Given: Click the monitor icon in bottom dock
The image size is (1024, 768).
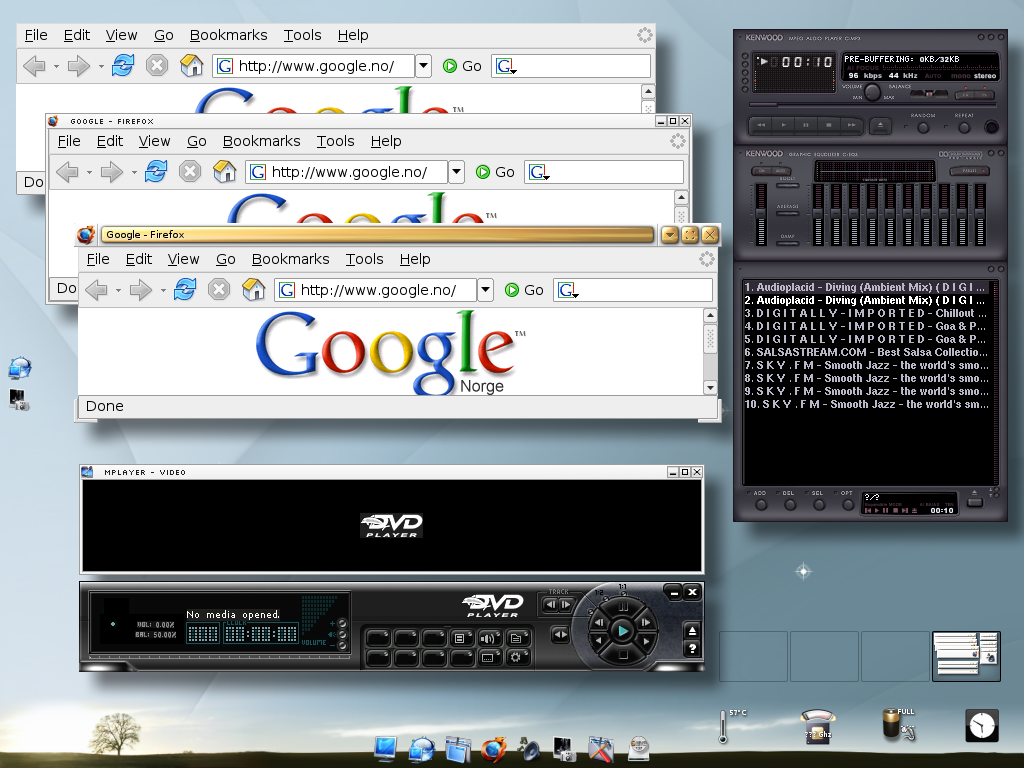Looking at the screenshot, I should point(385,748).
